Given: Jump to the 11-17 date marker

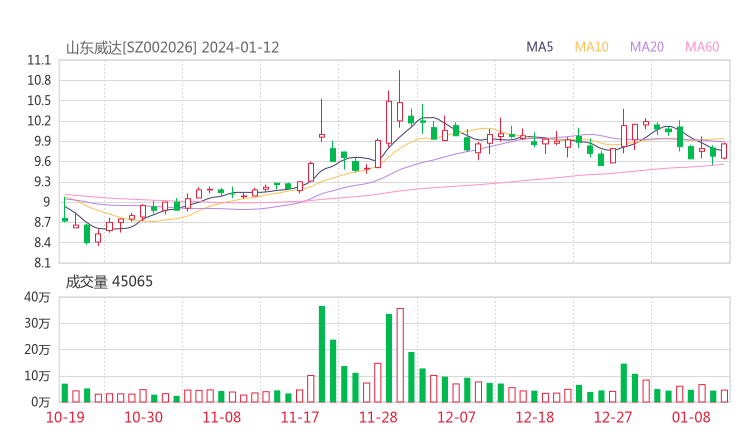Looking at the screenshot, I should point(300,418).
